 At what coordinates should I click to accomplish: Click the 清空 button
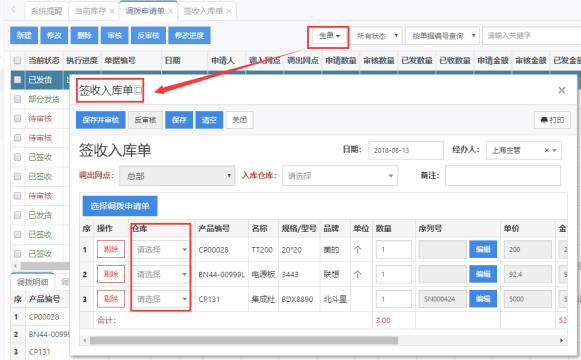pyautogui.click(x=209, y=120)
